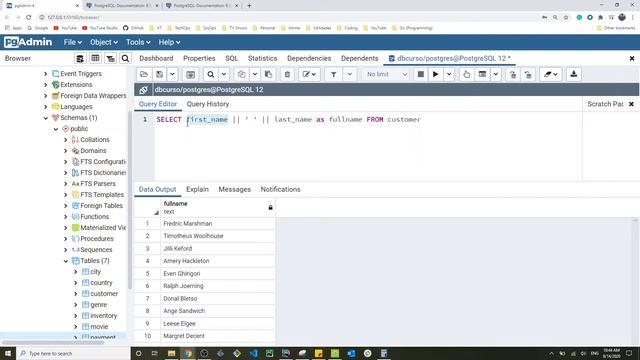Switch to the Notifications tab
Screen dimensions: 640x360
tap(280, 189)
